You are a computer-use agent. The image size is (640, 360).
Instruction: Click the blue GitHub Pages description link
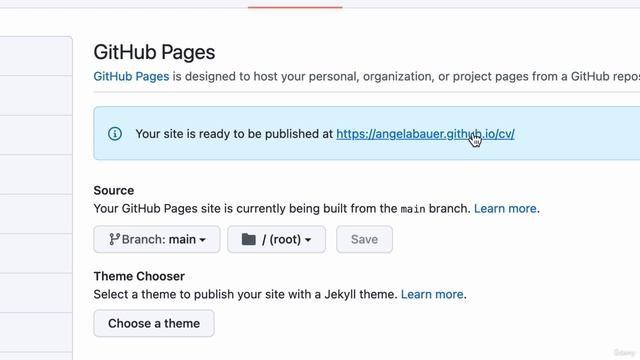tap(131, 76)
